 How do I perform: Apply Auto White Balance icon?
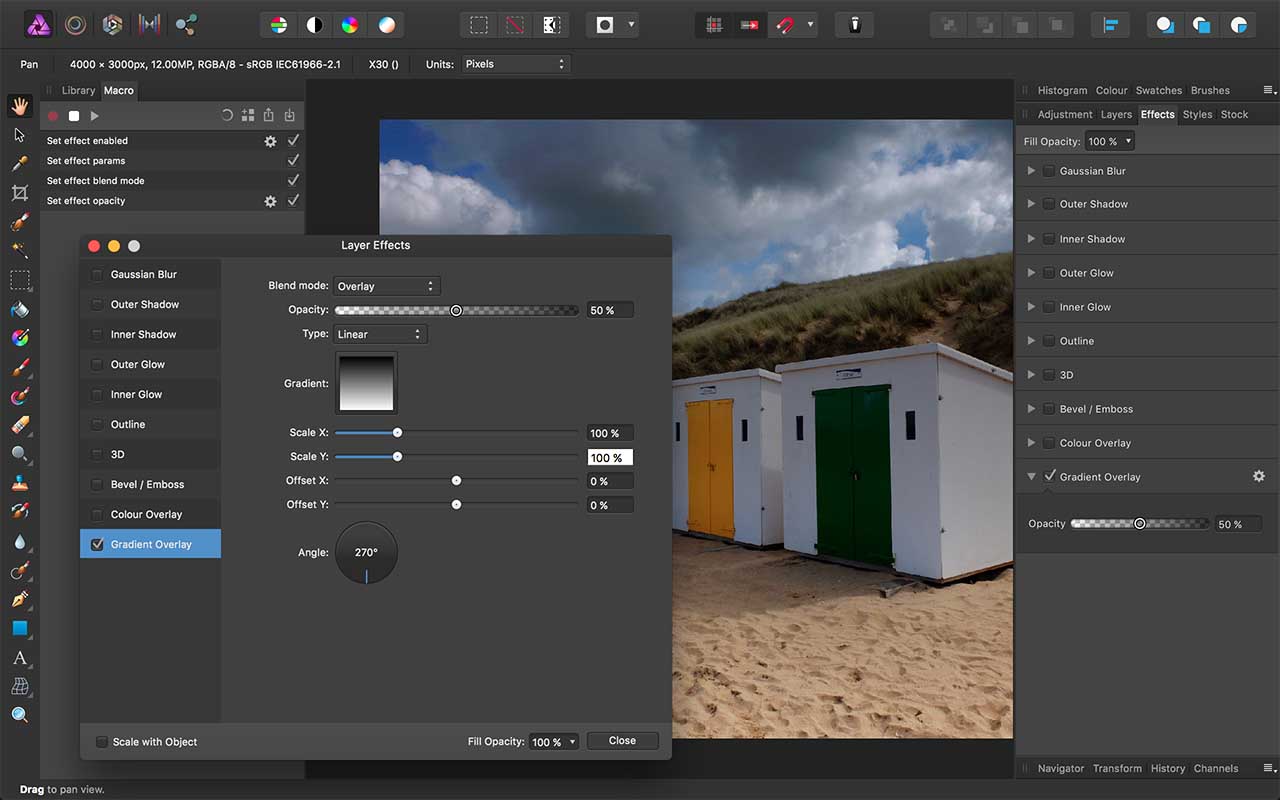[386, 25]
